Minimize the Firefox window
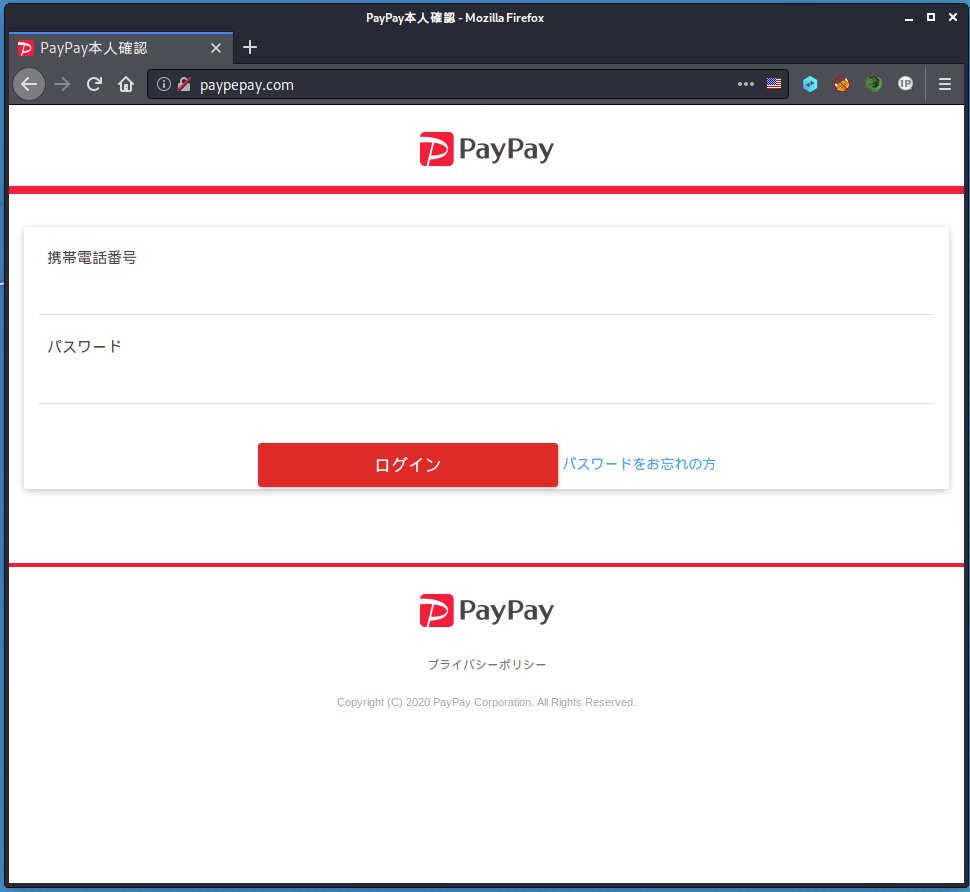The height and width of the screenshot is (892, 970). 909,18
